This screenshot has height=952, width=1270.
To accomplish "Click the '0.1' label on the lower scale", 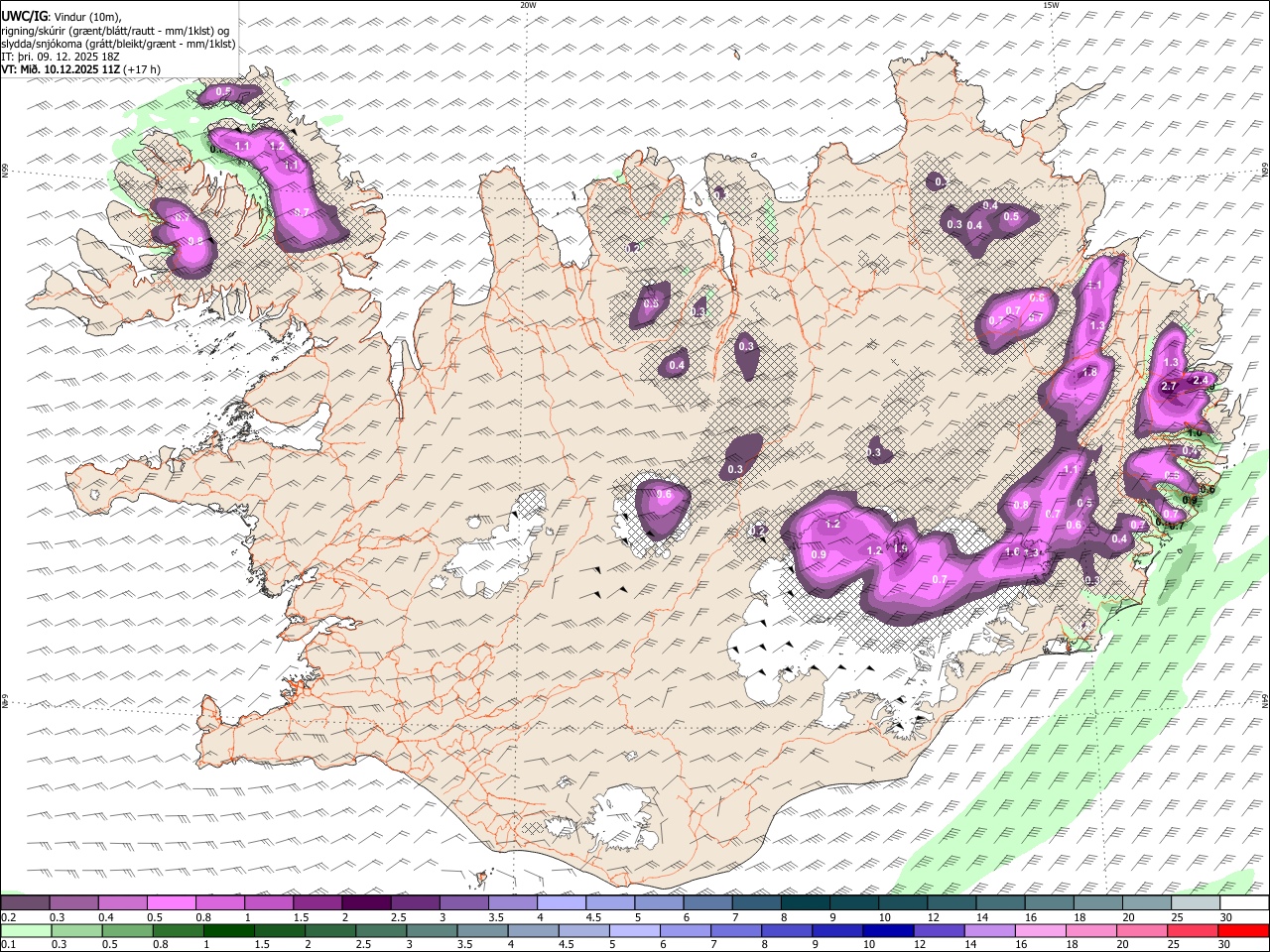I will click(x=7, y=945).
